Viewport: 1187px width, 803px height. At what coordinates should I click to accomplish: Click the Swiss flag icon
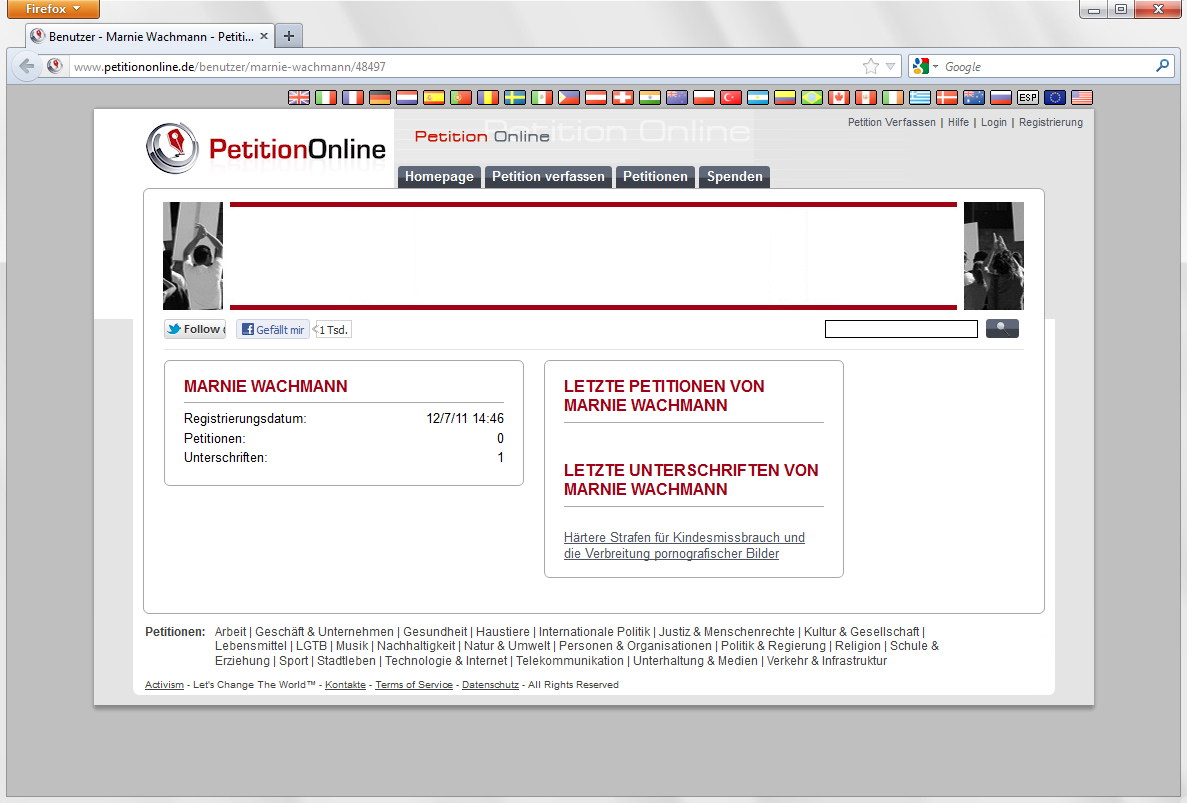tap(623, 97)
